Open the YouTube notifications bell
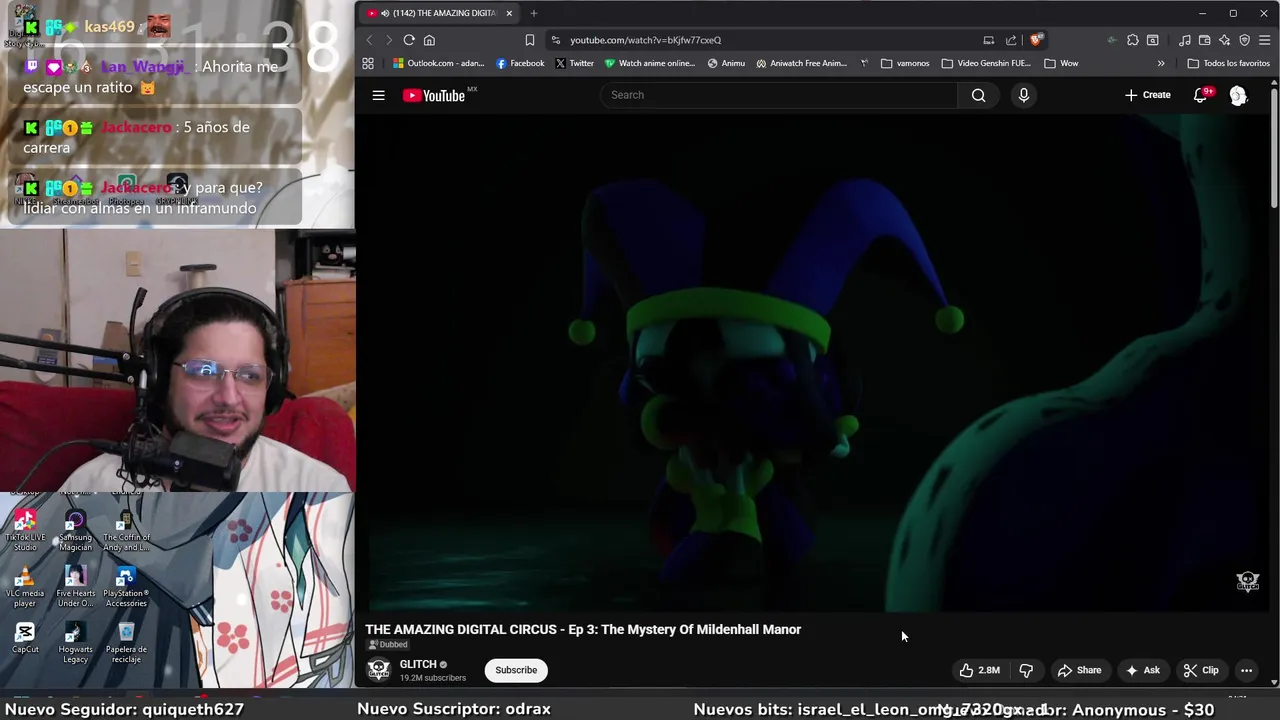 1201,95
